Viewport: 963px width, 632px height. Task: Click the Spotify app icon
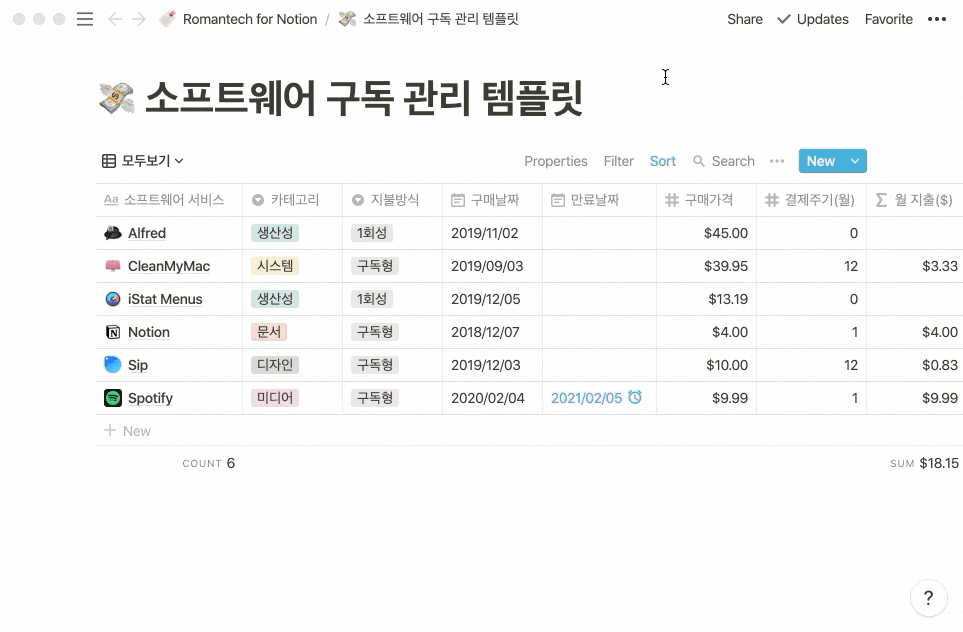(x=112, y=398)
